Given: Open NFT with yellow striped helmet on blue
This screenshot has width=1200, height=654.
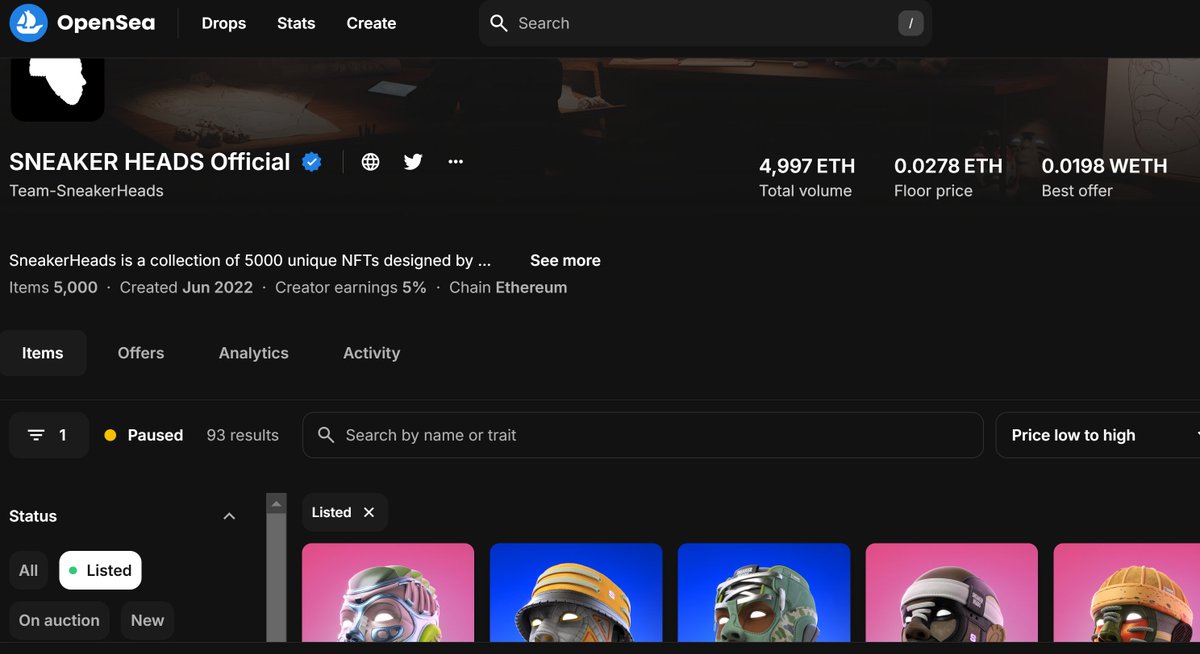Looking at the screenshot, I should (576, 592).
